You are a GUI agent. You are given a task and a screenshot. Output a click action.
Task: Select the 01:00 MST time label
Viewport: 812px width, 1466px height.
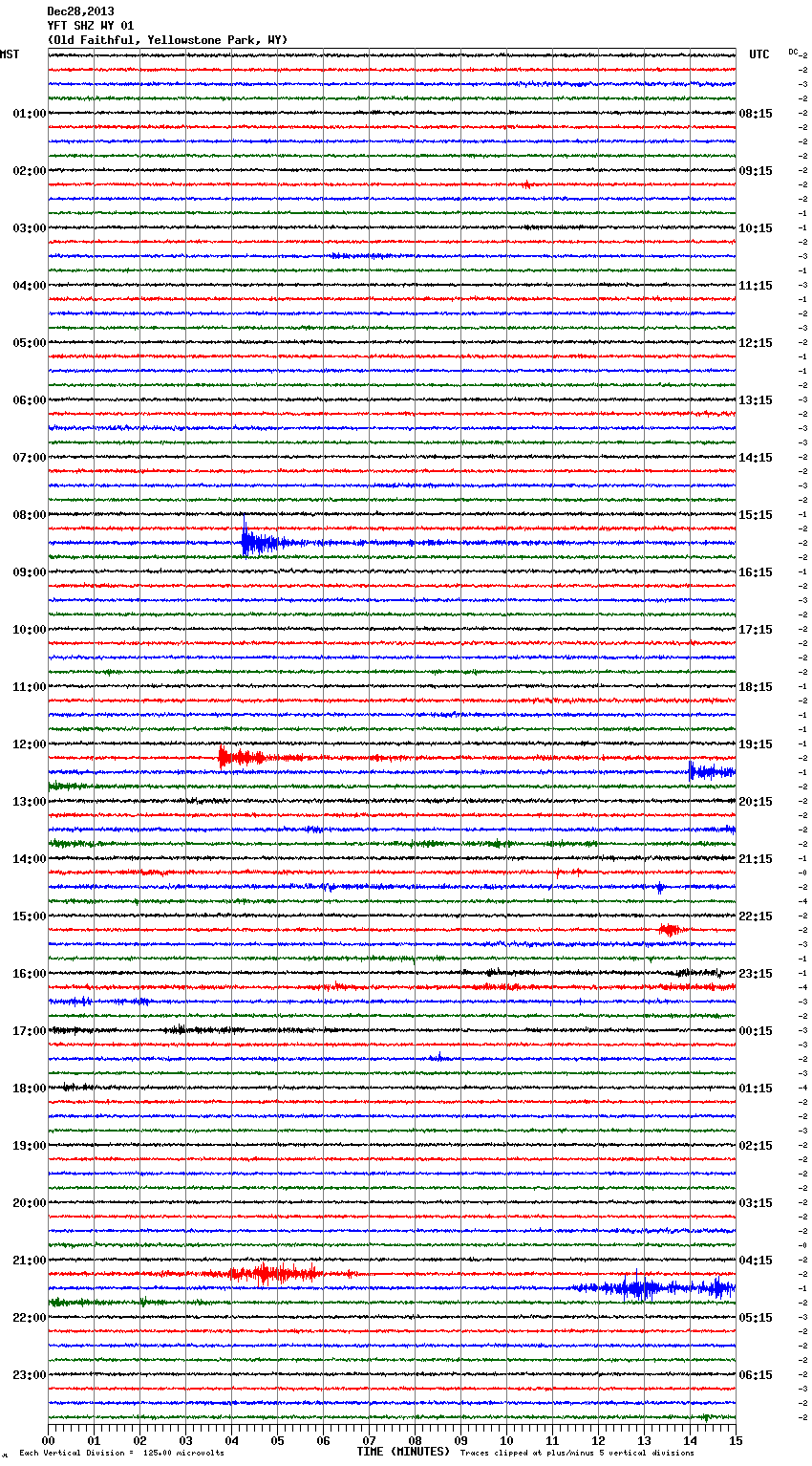(30, 114)
